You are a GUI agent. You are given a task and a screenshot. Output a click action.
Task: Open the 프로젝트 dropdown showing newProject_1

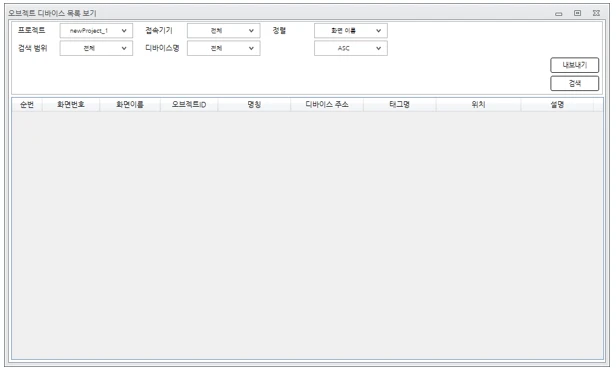tap(96, 31)
